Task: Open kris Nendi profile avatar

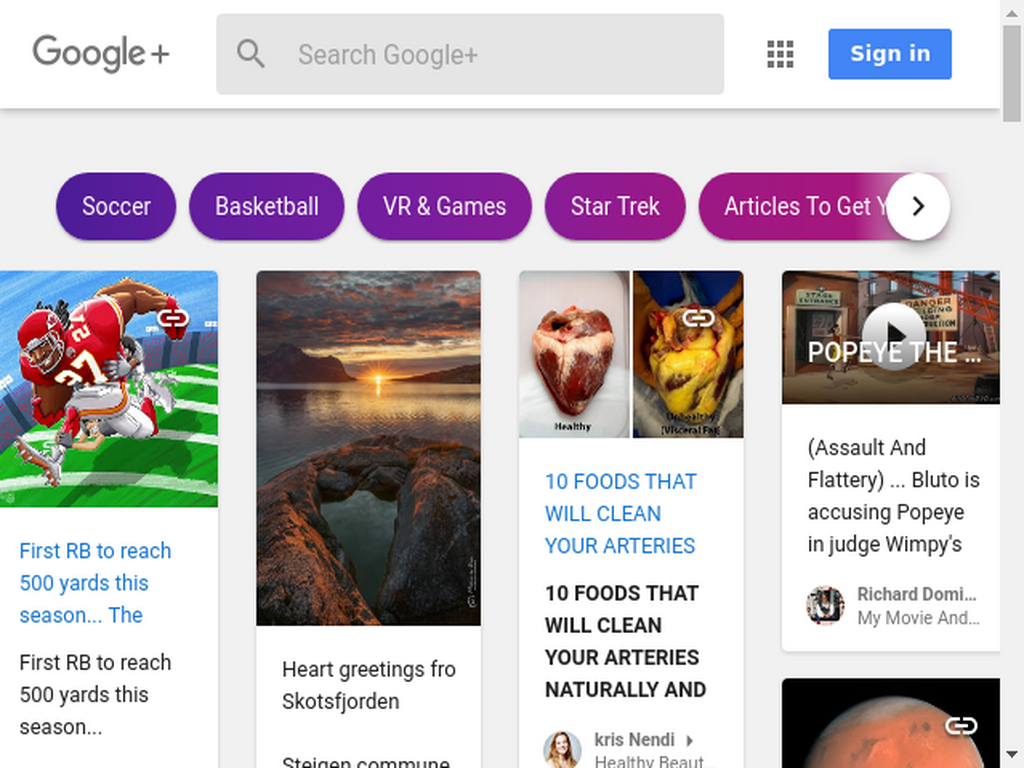Action: click(562, 750)
